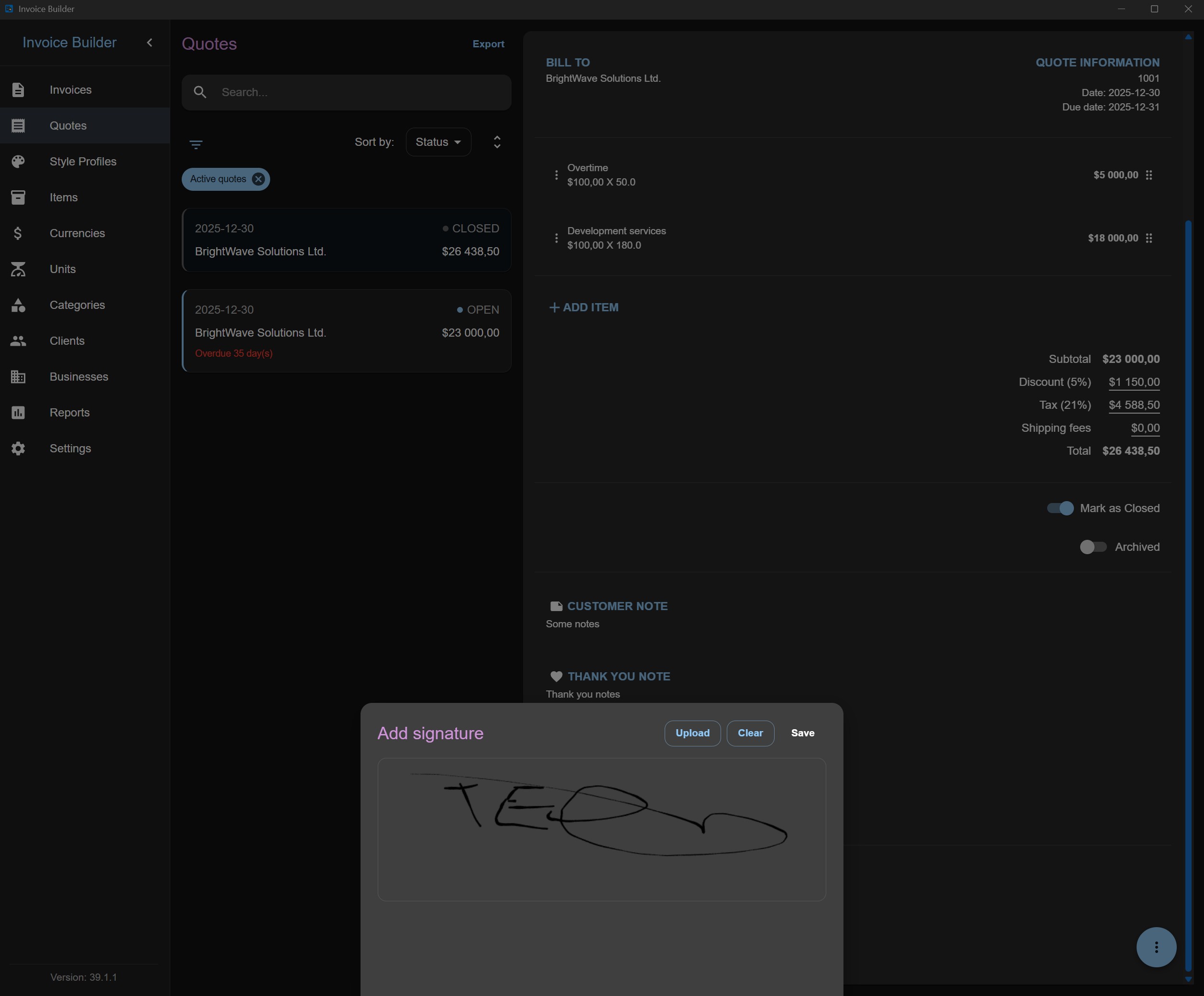Select the CLOSED BrightWave quote card

pos(346,240)
